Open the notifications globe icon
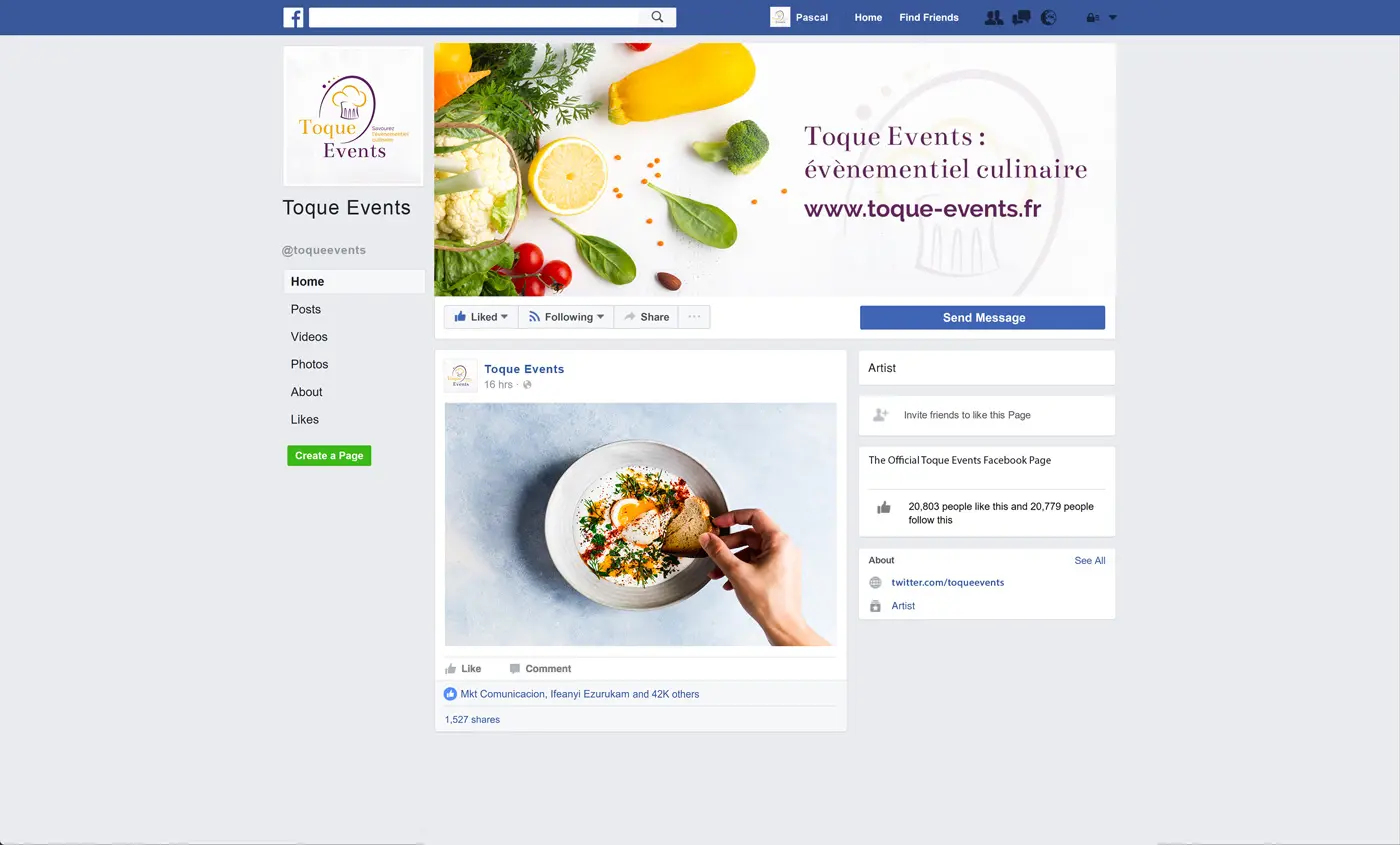 pyautogui.click(x=1048, y=17)
